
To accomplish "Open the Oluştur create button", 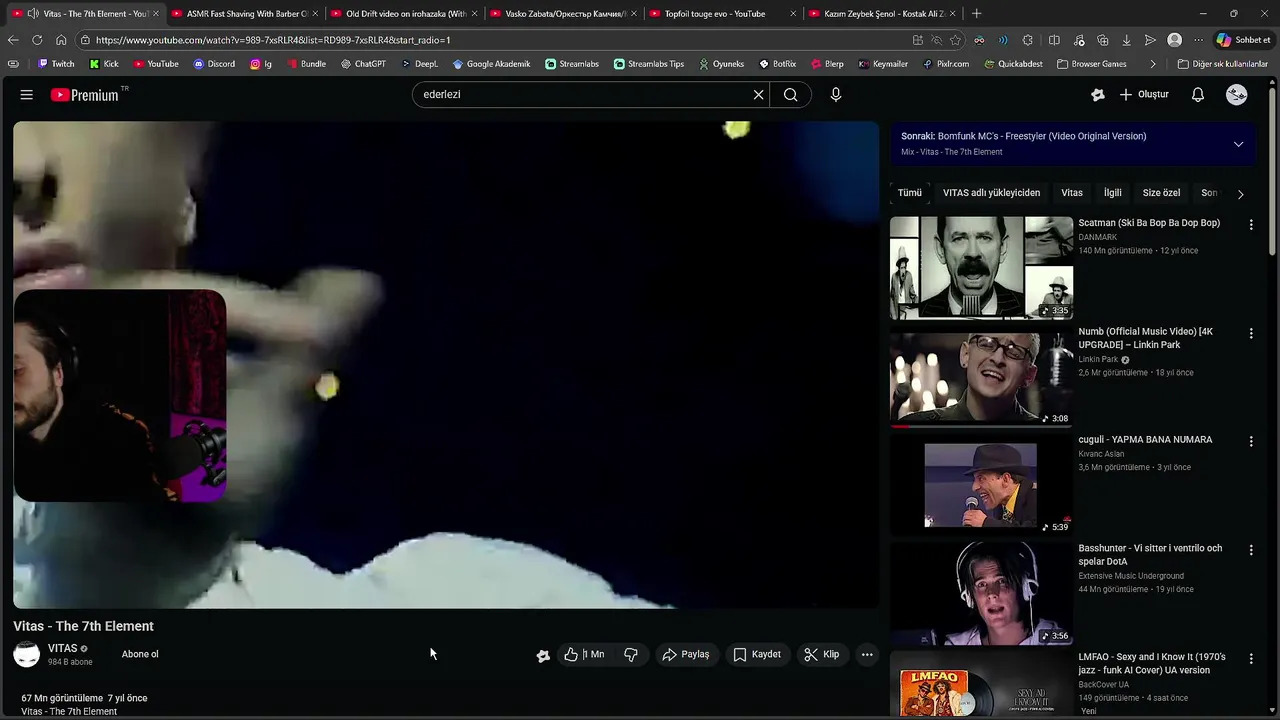I will tap(1144, 94).
